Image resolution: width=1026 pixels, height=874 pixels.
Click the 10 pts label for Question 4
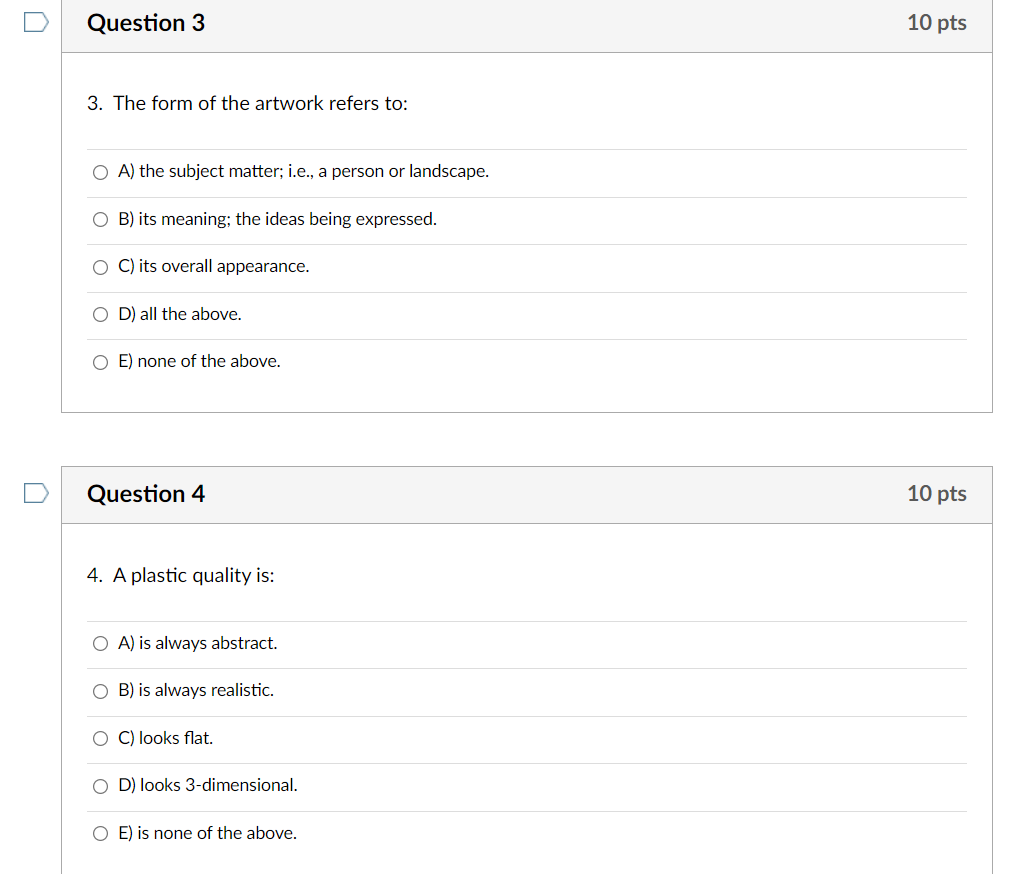[937, 493]
